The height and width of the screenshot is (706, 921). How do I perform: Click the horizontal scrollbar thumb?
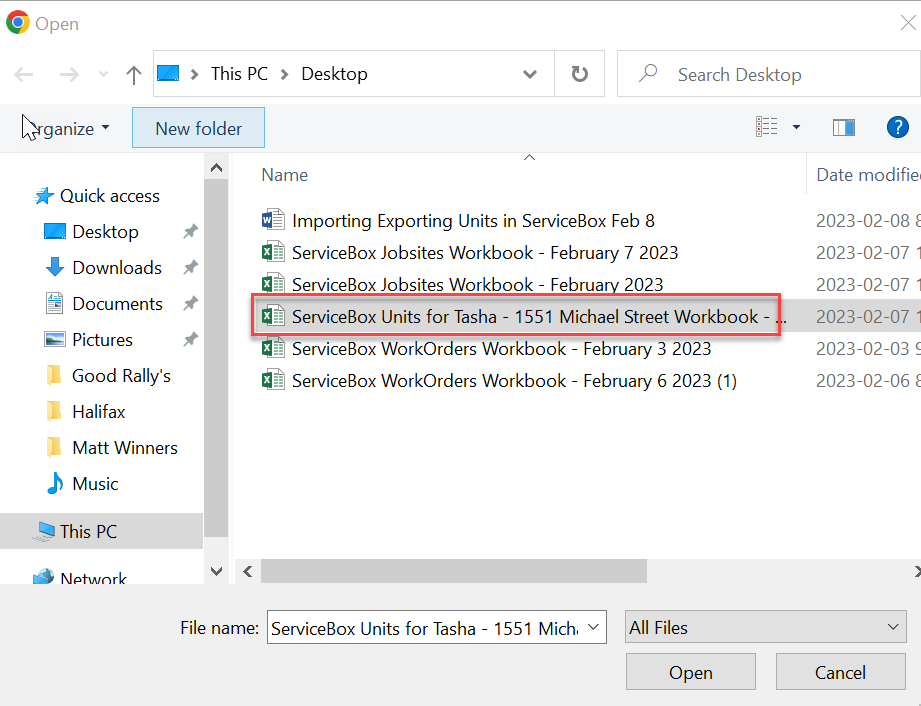coord(453,571)
